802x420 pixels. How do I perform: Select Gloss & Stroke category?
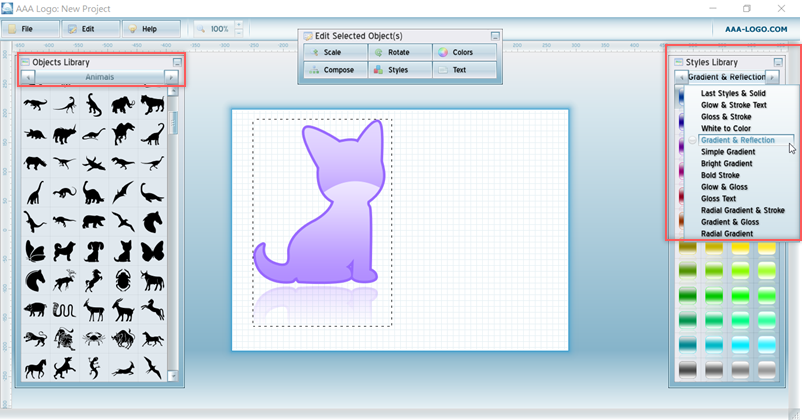click(726, 117)
